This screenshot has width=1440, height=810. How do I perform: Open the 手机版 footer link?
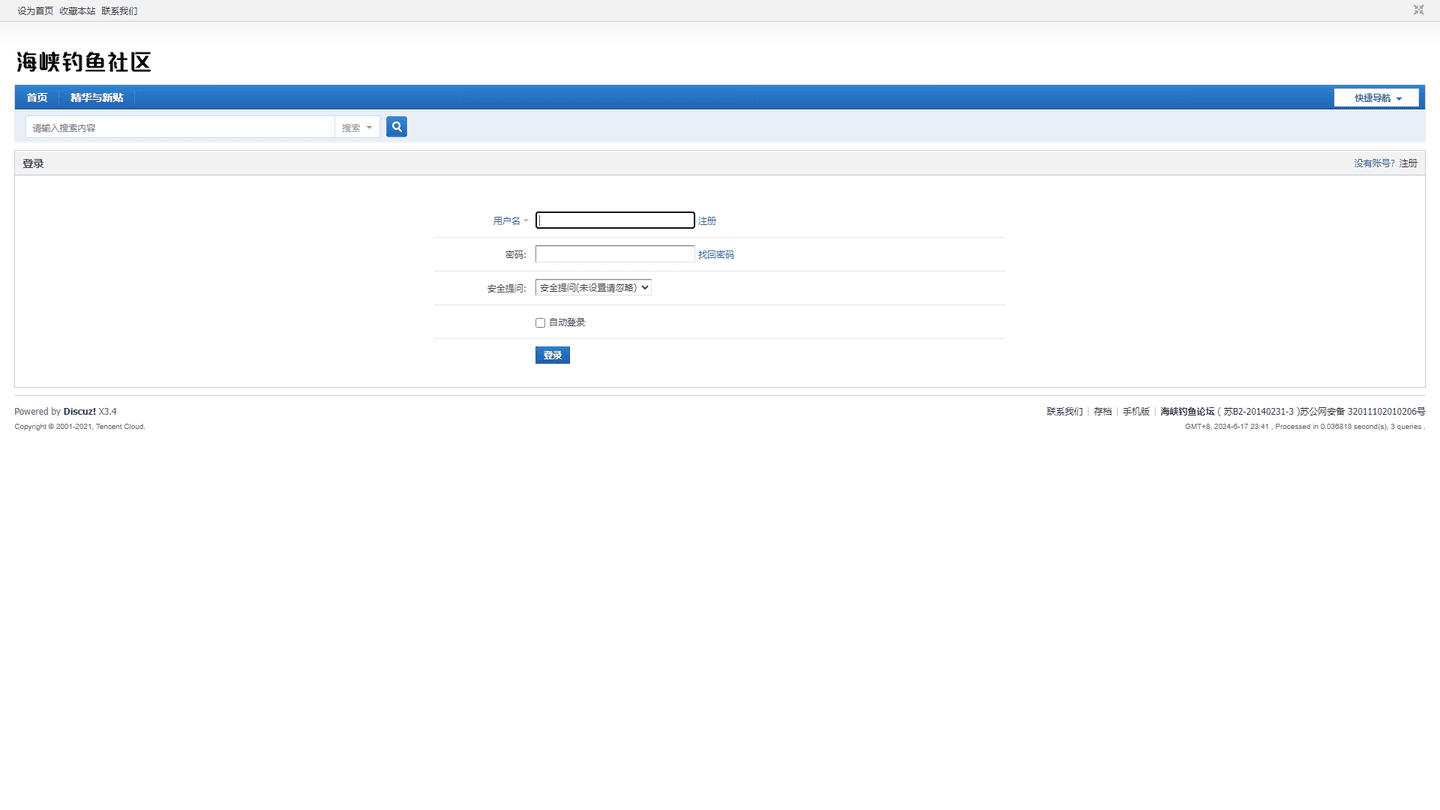pyautogui.click(x=1136, y=412)
